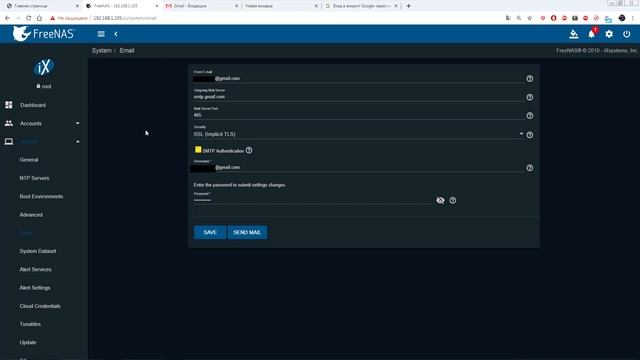Toggle the hamburger menu in top bar
The image size is (640, 360).
(101, 34)
